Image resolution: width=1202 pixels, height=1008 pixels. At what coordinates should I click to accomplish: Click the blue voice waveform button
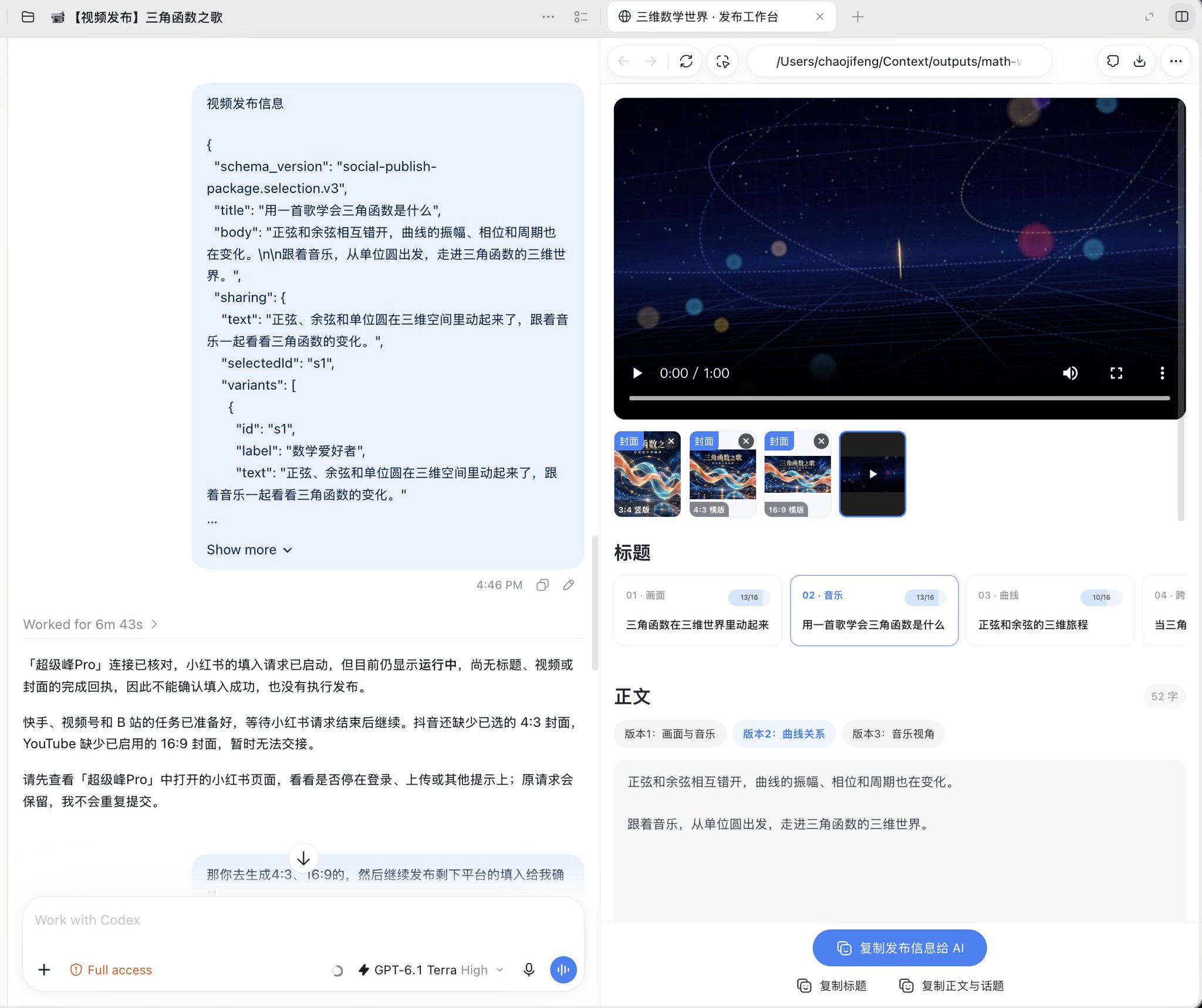563,970
